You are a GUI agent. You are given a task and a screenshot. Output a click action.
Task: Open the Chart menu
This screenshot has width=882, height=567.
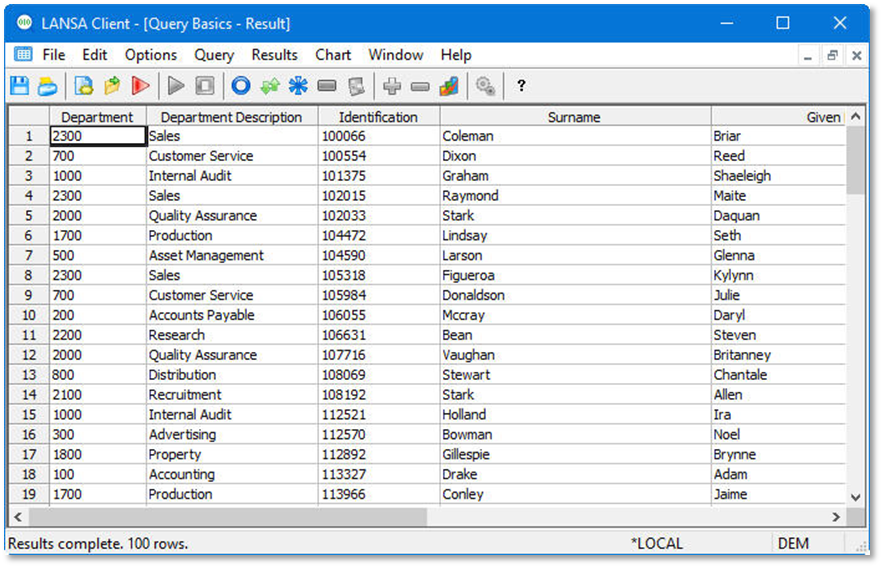pos(333,55)
